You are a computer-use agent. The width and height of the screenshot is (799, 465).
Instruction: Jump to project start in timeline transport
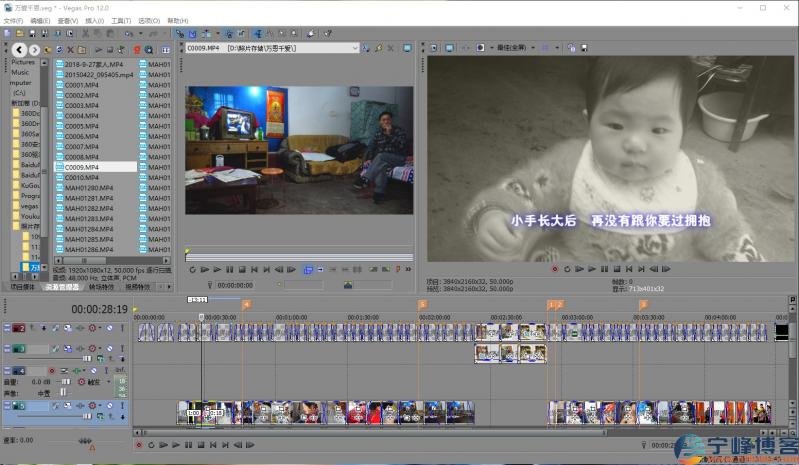click(x=213, y=445)
